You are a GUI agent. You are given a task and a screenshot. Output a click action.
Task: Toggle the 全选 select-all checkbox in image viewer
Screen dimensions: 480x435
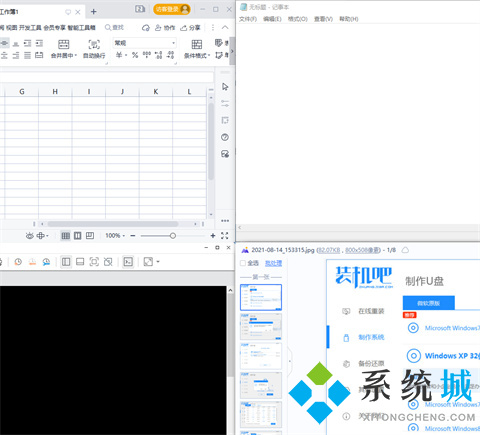243,263
